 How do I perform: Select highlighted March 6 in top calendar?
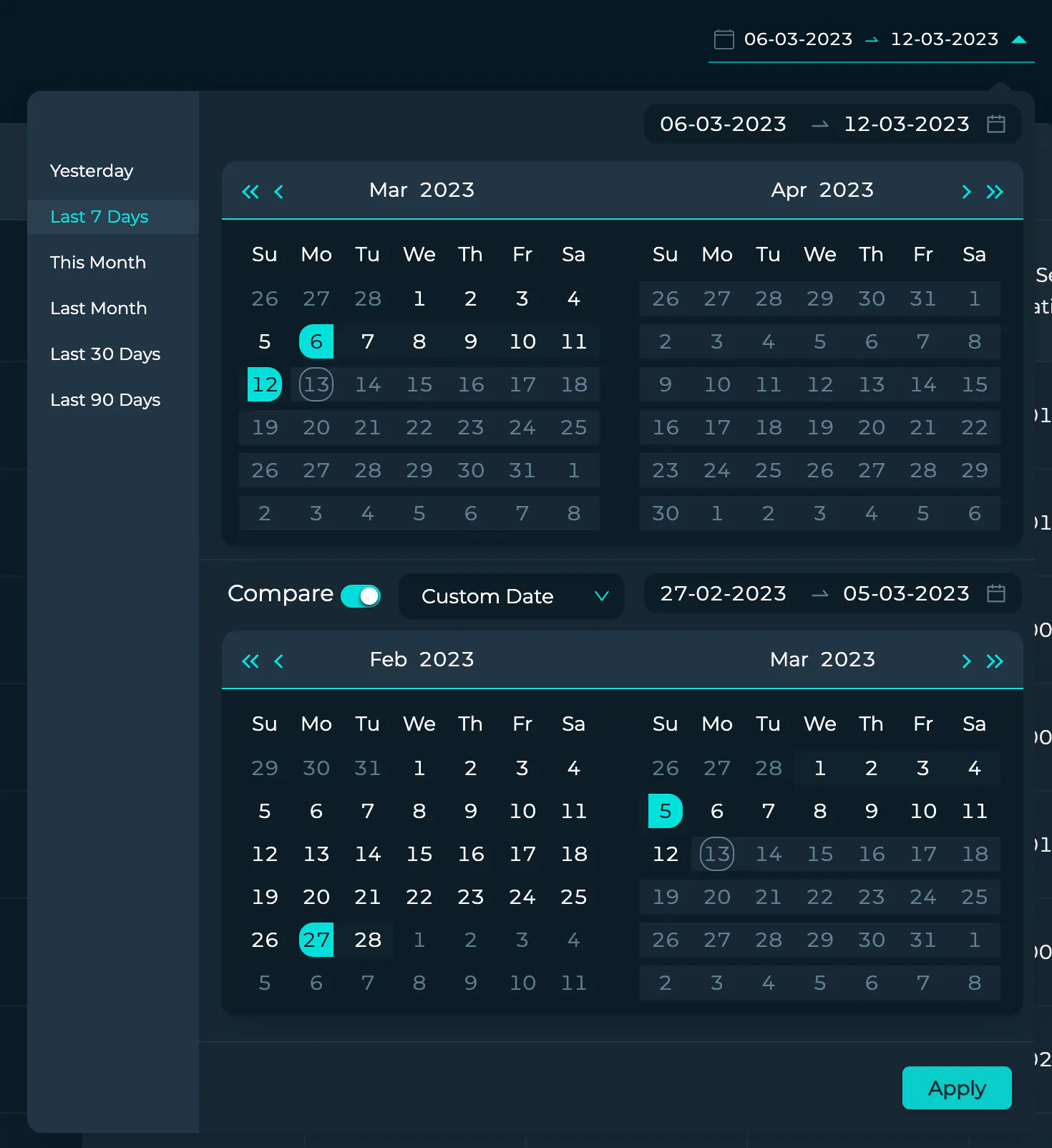(x=316, y=341)
